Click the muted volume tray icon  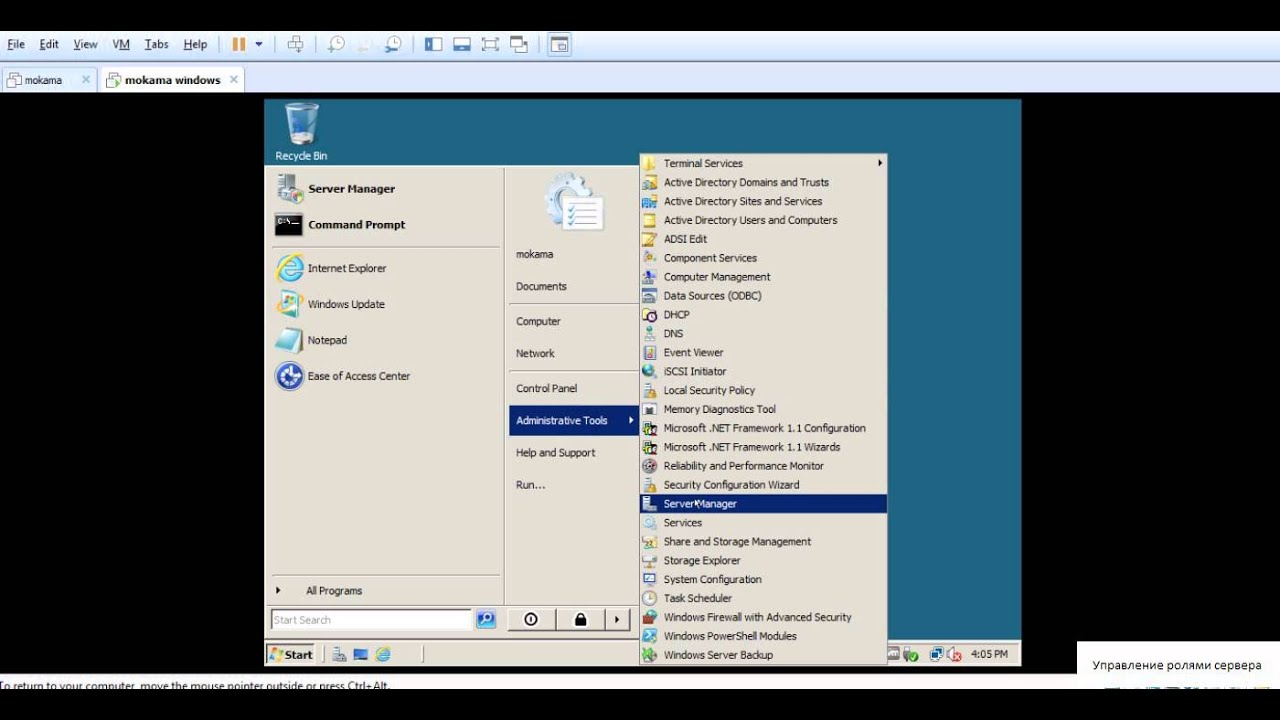point(954,654)
